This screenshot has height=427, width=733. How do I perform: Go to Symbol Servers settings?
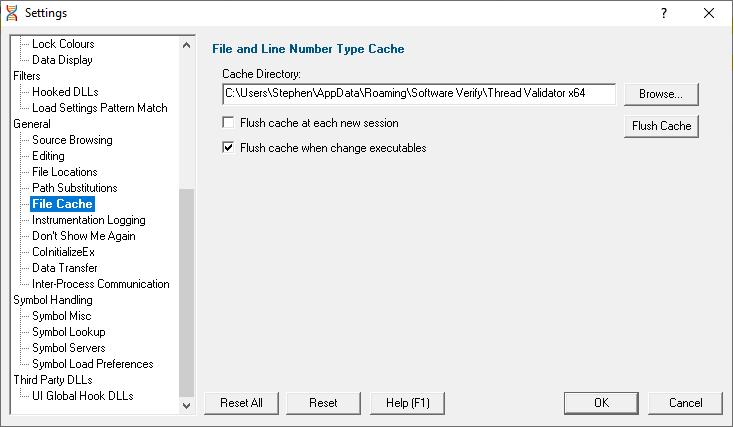click(x=69, y=348)
